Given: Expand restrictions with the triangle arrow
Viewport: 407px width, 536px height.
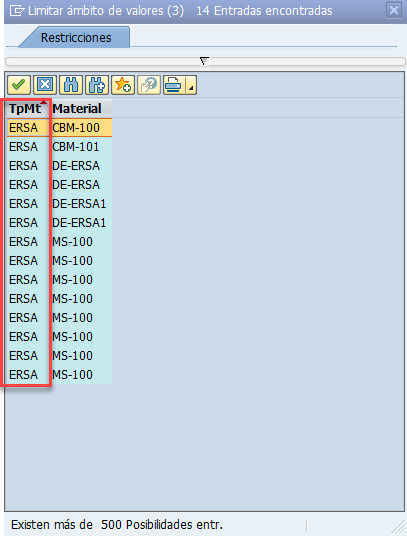Looking at the screenshot, I should pos(204,62).
